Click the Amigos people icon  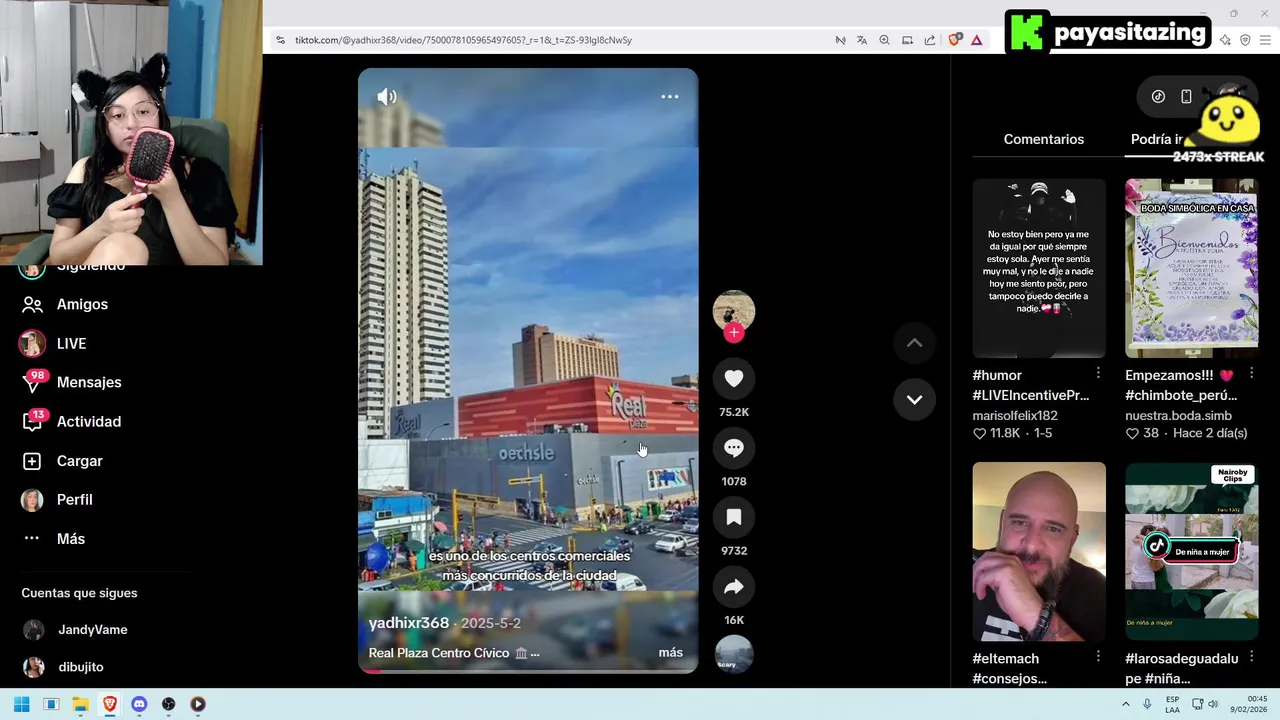[x=32, y=304]
